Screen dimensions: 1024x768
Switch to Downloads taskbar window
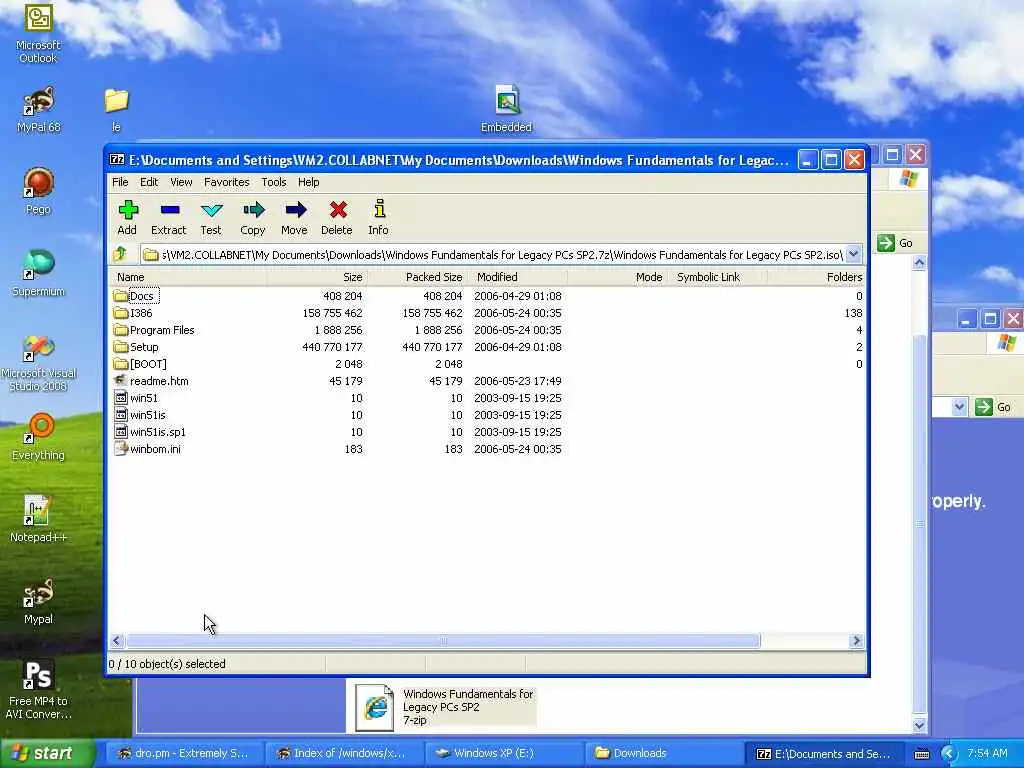[665, 753]
